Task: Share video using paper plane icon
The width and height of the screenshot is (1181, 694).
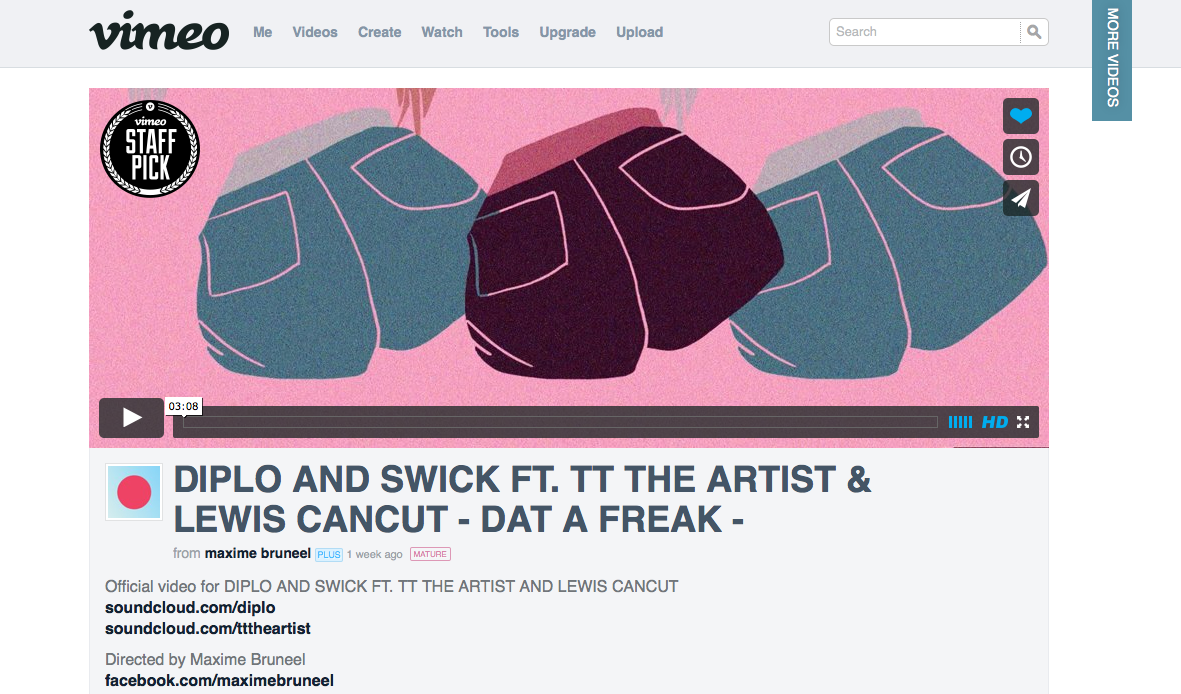Action: click(x=1021, y=198)
